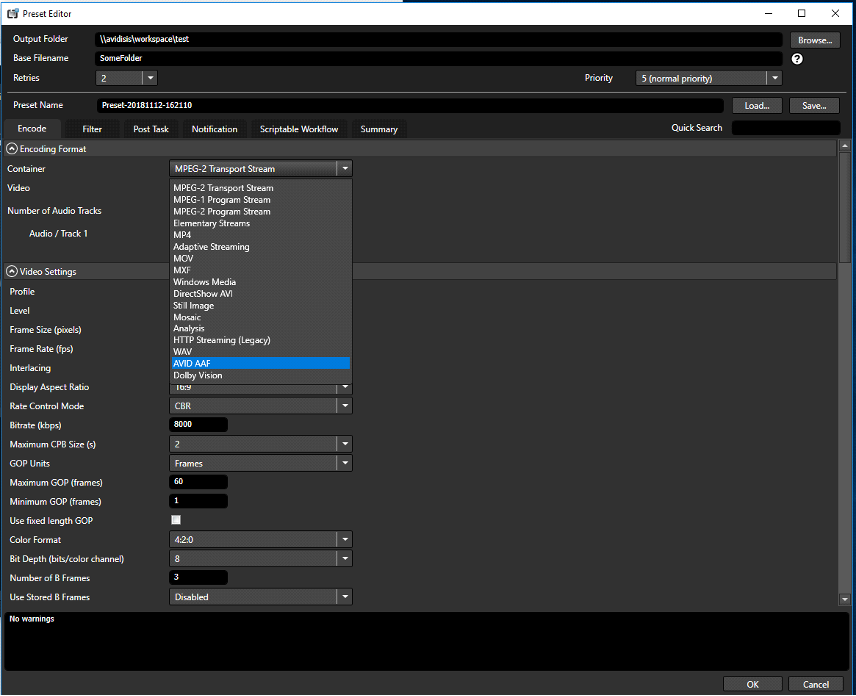Click the Save... preset button
This screenshot has width=856, height=696.
coord(814,105)
